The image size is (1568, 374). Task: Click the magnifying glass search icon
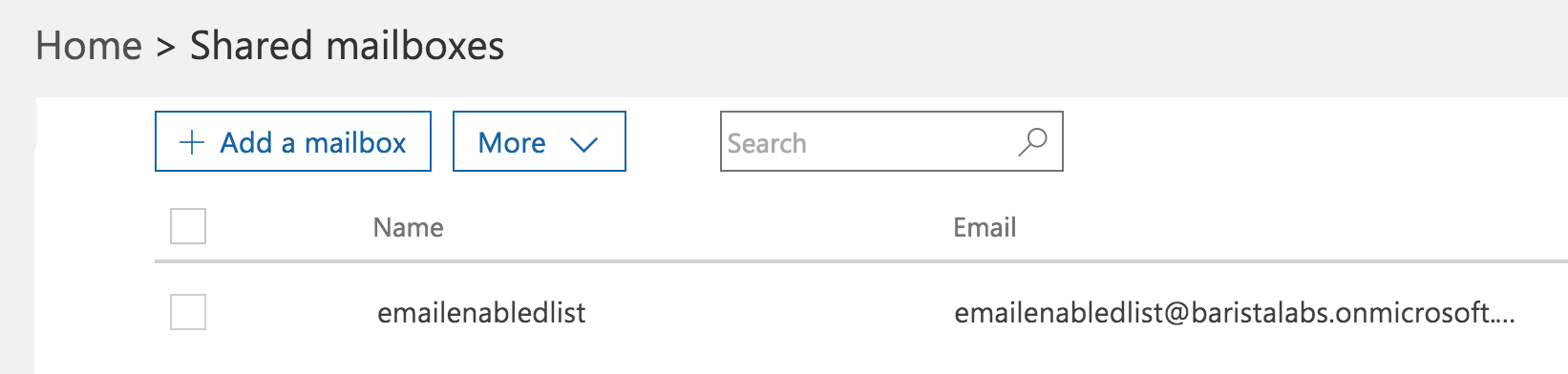1032,142
